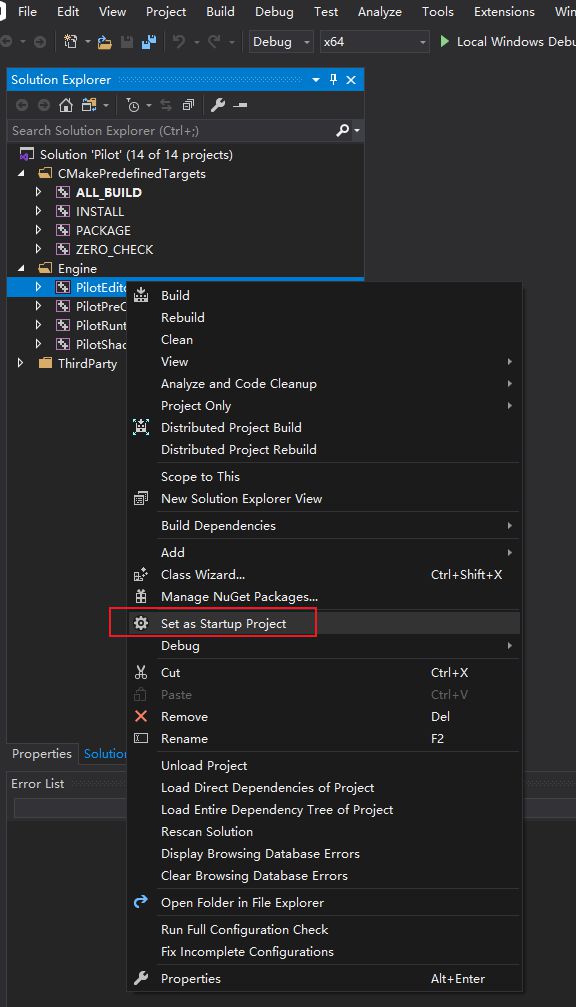The image size is (576, 1007).
Task: Choose Rename in the context menu
Action: pos(184,739)
